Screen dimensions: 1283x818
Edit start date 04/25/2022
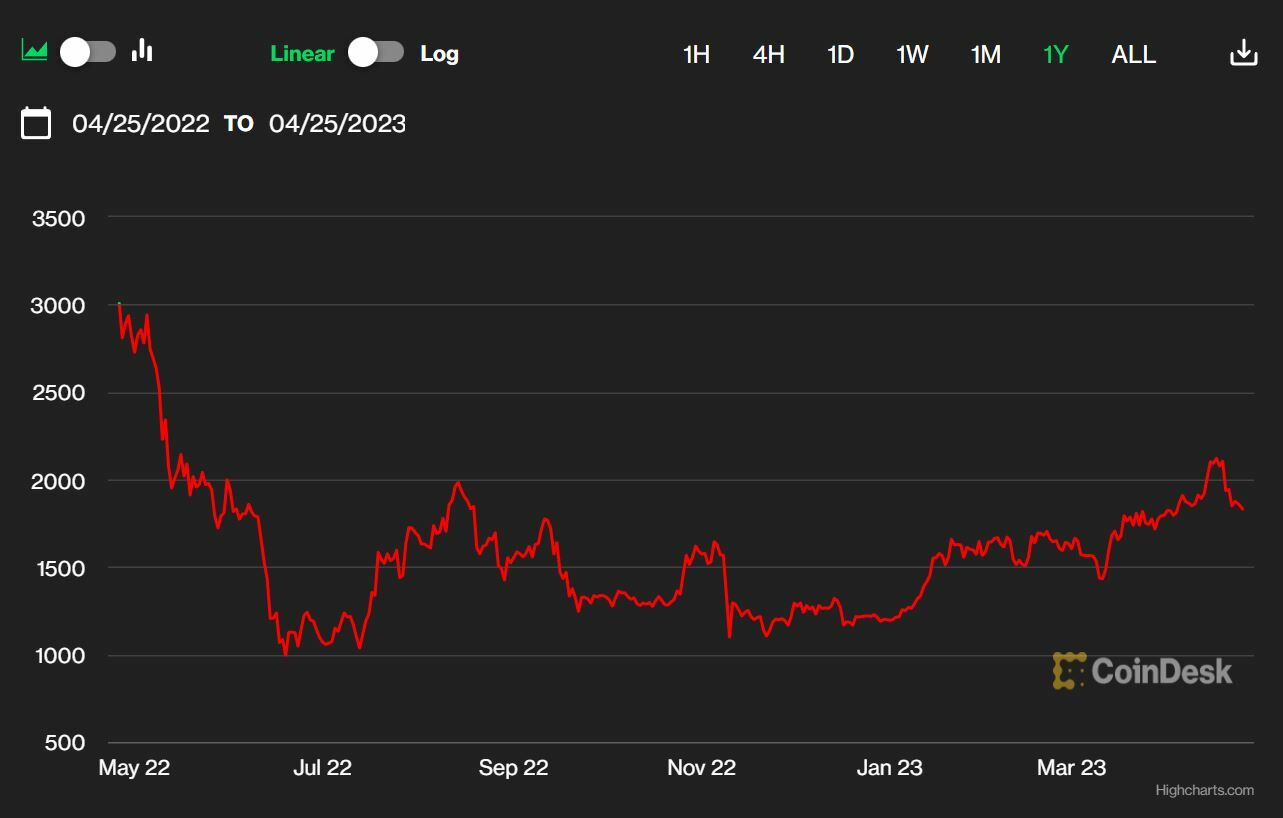[141, 124]
